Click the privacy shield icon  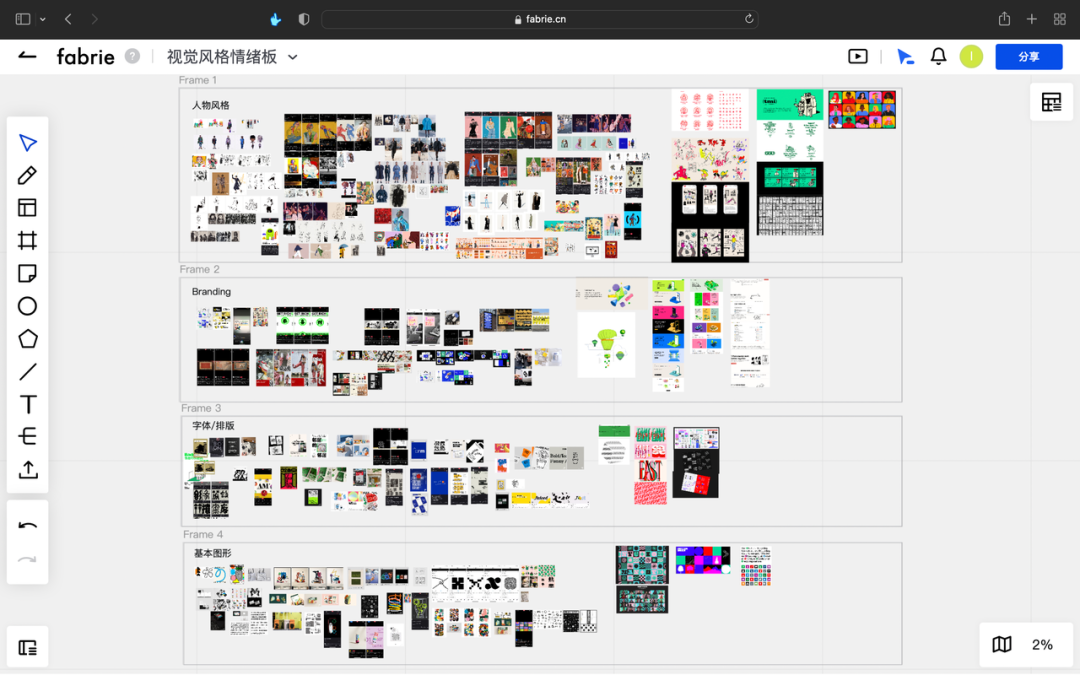point(304,19)
